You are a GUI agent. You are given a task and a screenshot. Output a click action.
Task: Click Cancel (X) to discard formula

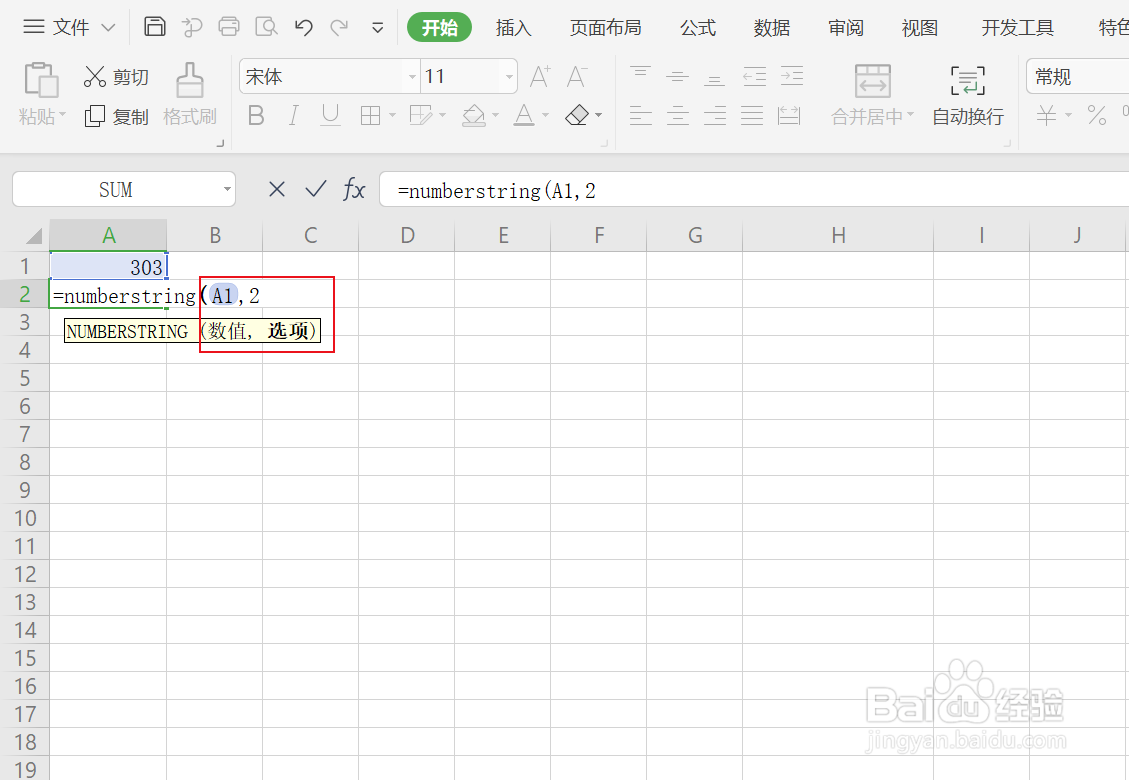tap(277, 189)
